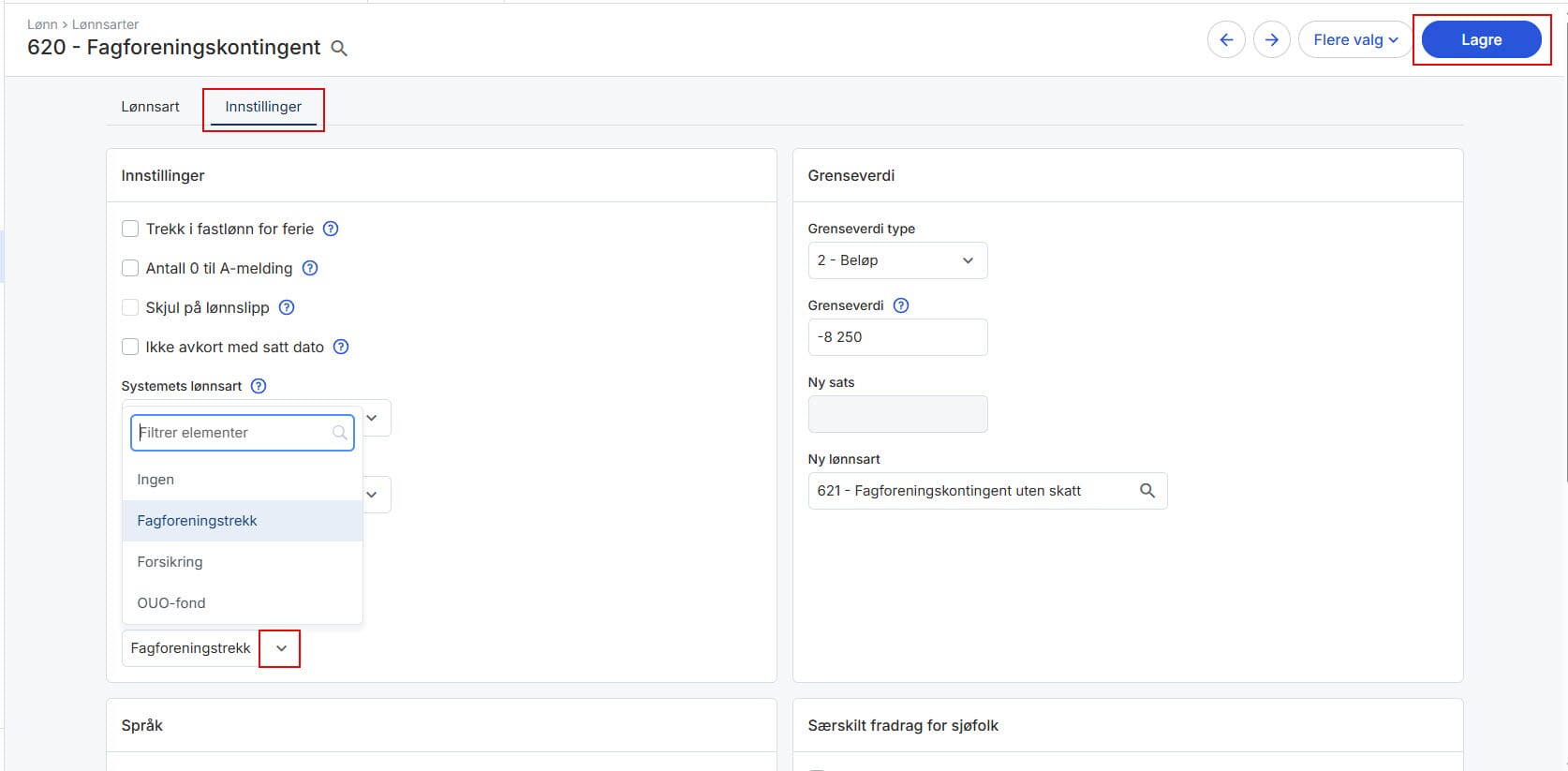Show help for Skjul på lønnslipp
Screen dimensions: 1568x771
pos(288,307)
